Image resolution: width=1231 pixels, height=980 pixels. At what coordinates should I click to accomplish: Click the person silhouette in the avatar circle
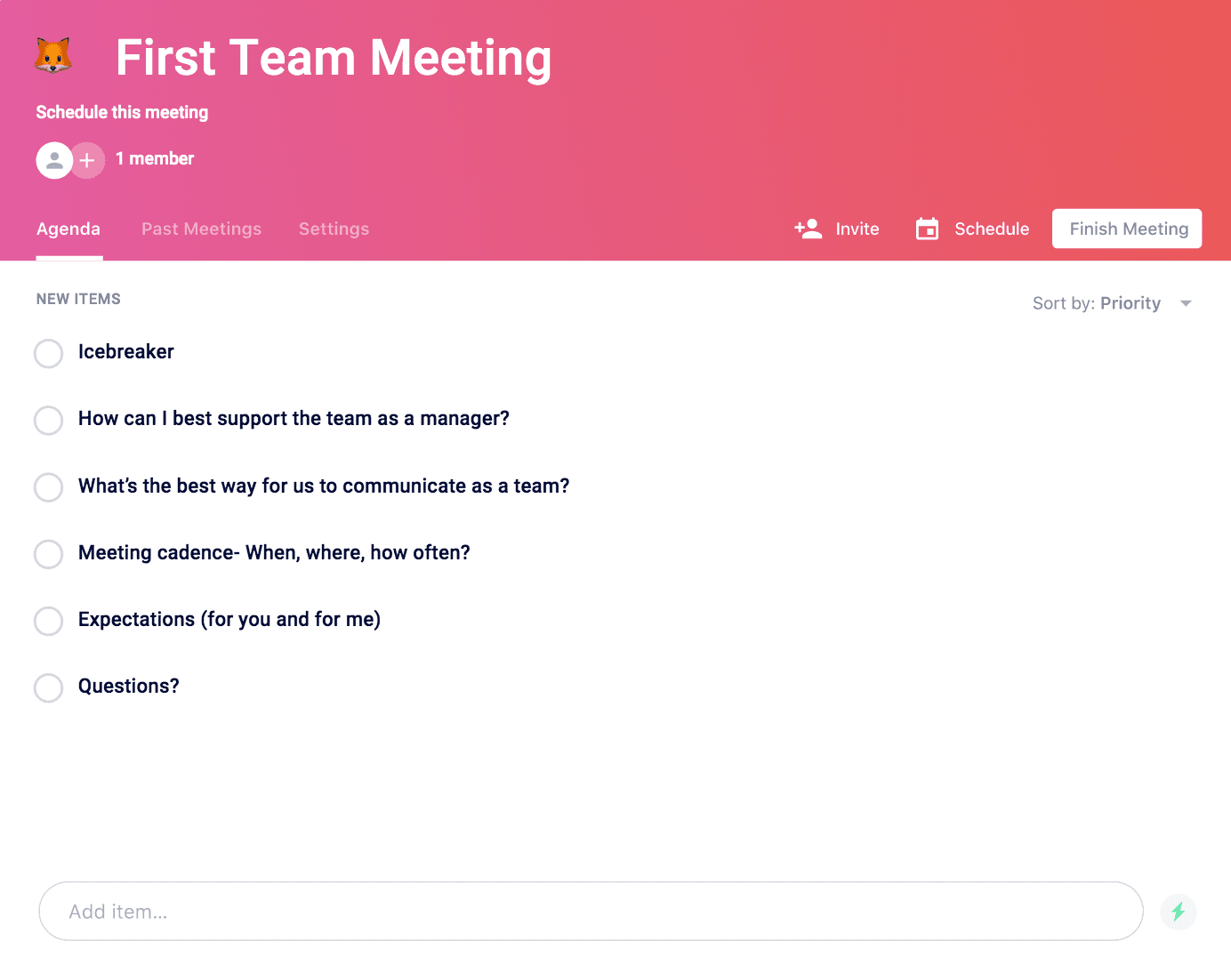pos(53,160)
